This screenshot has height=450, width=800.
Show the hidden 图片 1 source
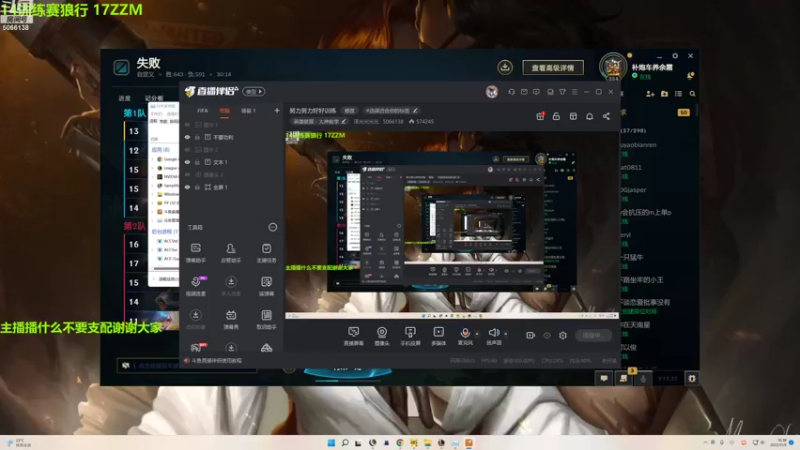point(187,125)
